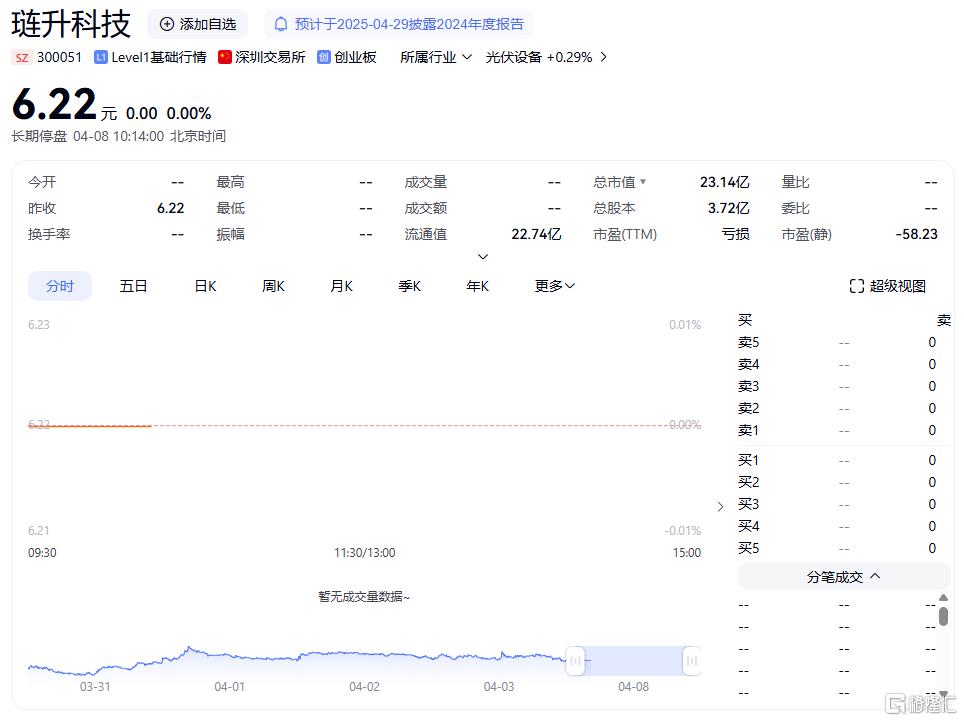
Task: Switch to the 日K tab
Action: [205, 286]
